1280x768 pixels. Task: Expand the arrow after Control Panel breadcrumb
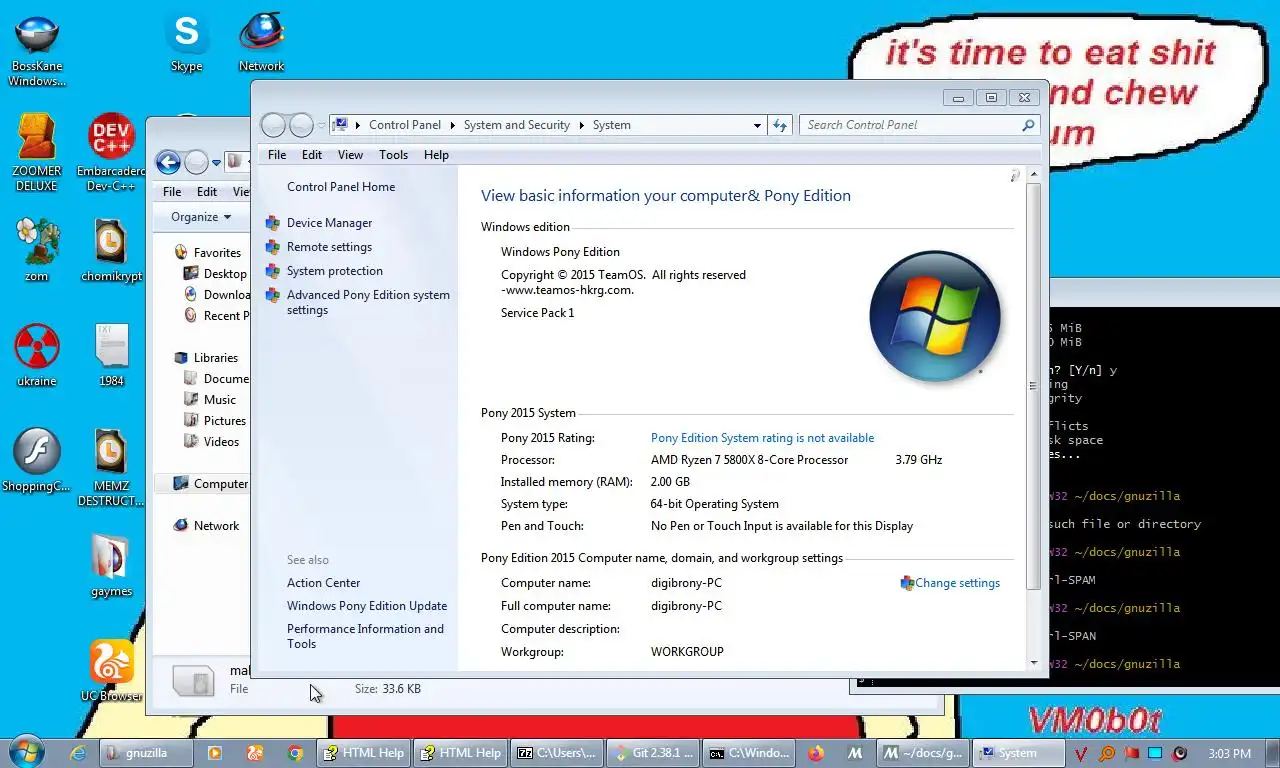(452, 125)
